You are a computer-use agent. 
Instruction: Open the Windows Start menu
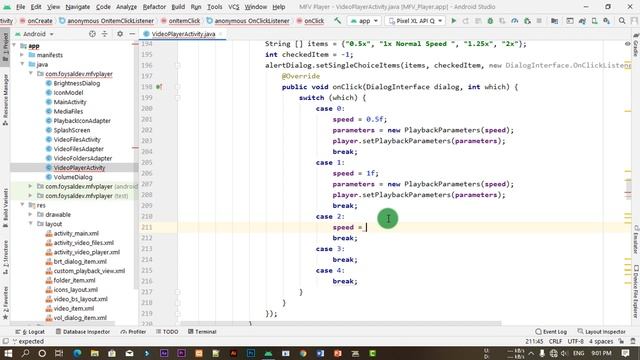8,353
